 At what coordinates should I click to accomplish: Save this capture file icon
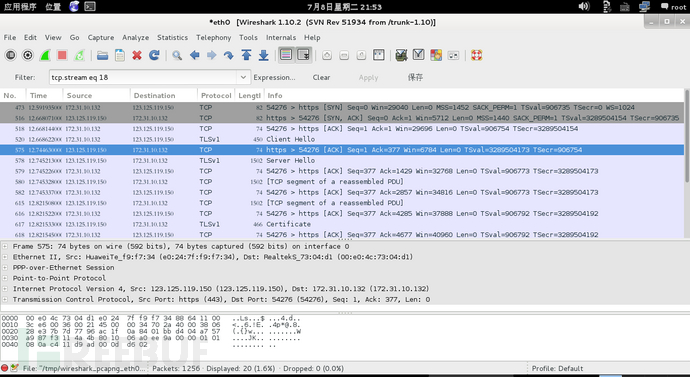[120, 55]
